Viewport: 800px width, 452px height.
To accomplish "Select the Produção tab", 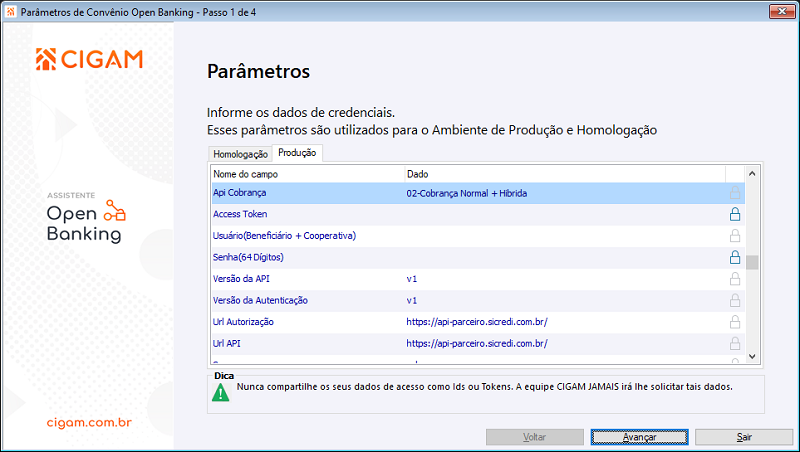I will (x=297, y=153).
